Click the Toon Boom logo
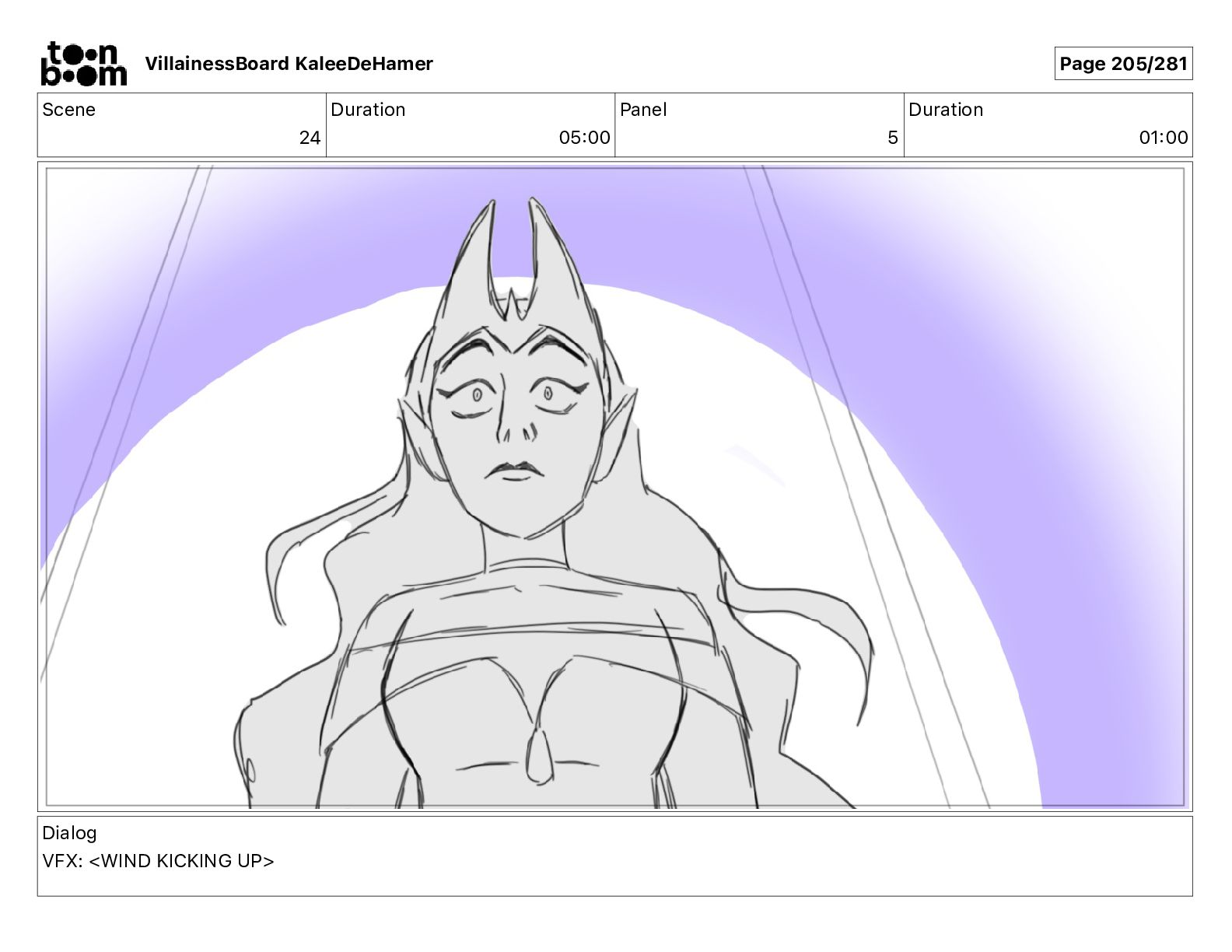Image resolution: width=1232 pixels, height=952 pixels. pos(83,63)
